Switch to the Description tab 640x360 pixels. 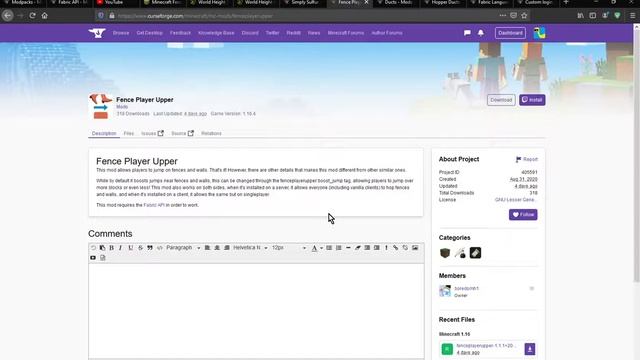click(x=104, y=133)
